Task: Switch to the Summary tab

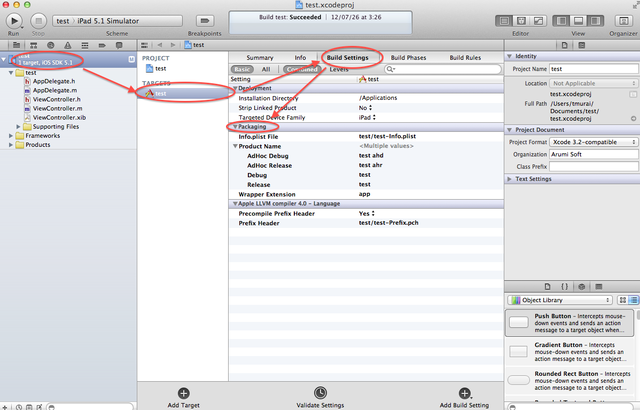Action: (x=260, y=58)
